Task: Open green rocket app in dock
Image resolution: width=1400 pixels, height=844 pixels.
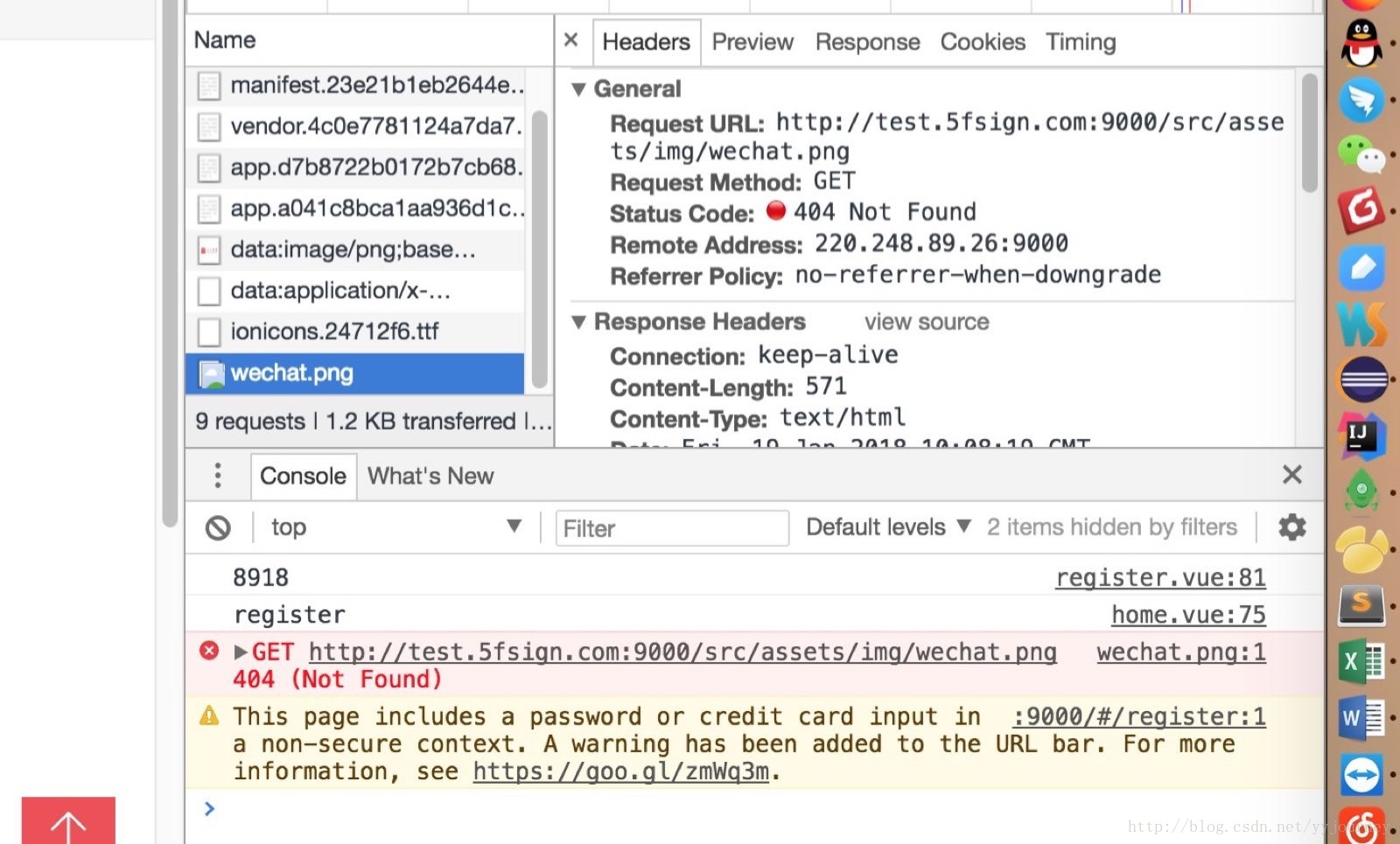Action: pos(1361,492)
